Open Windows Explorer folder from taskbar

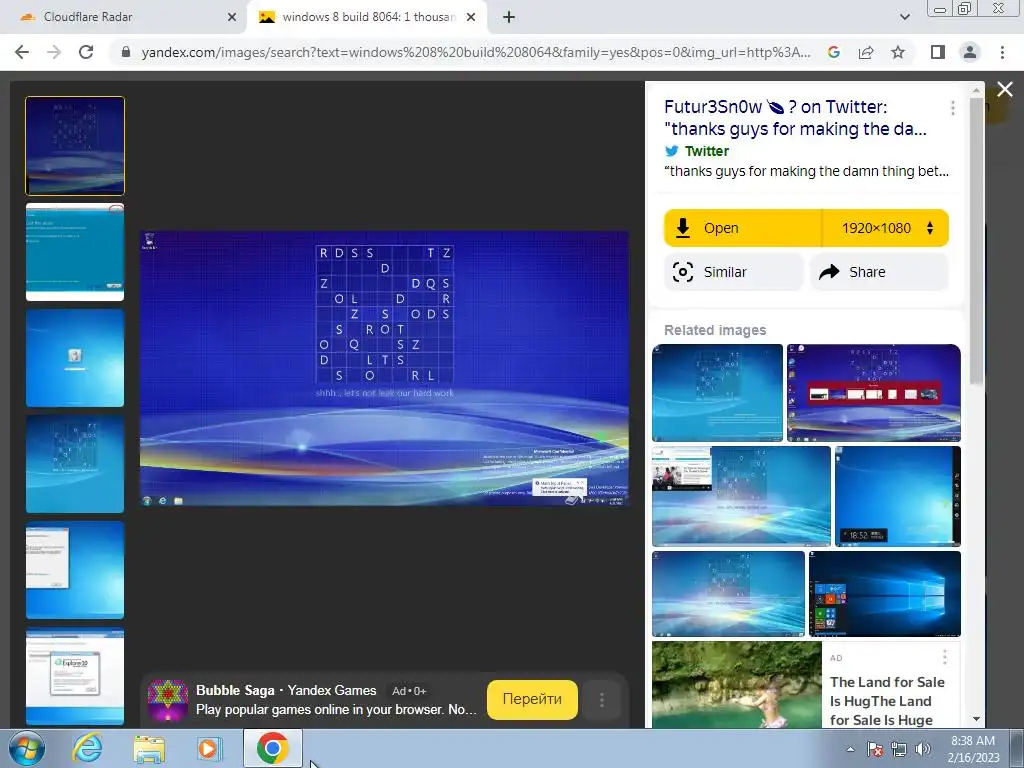point(149,749)
